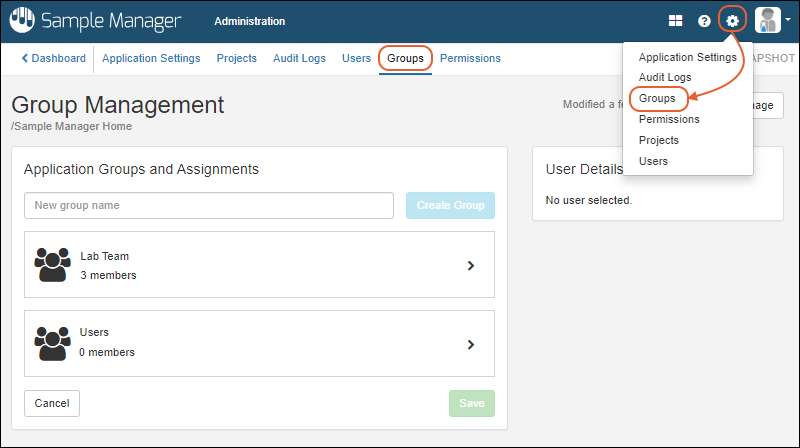This screenshot has height=448, width=800.
Task: Expand the Lab Team group chevron
Action: click(x=471, y=266)
